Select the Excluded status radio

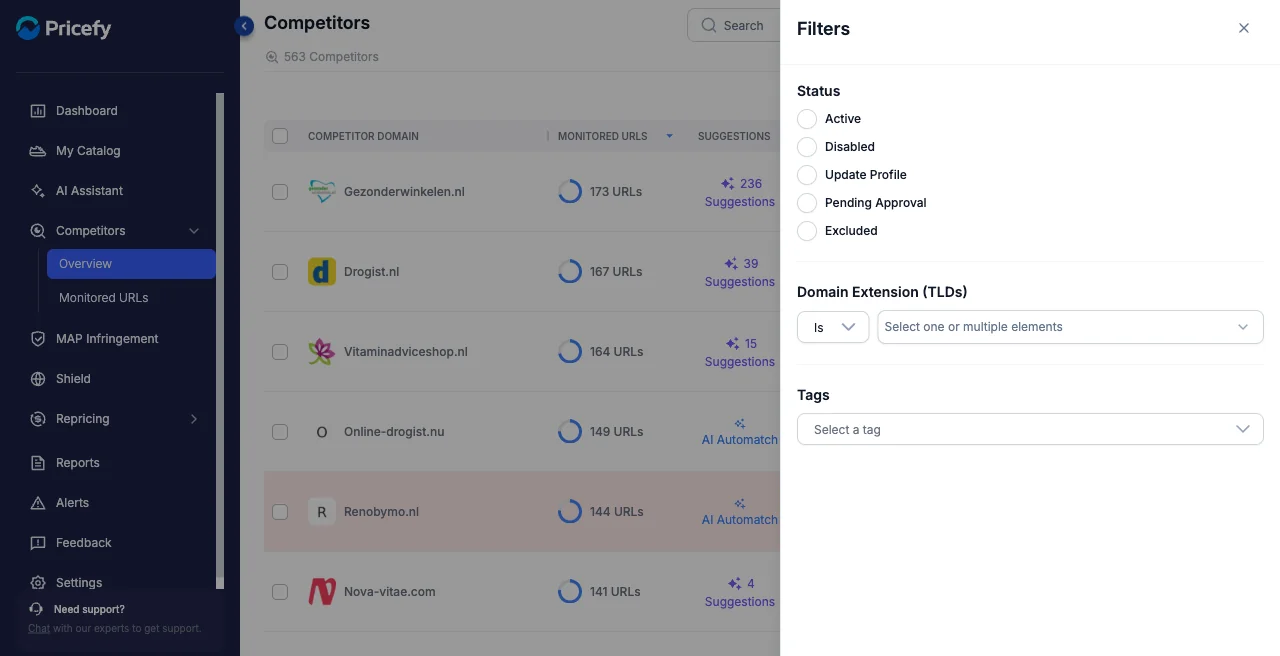807,231
